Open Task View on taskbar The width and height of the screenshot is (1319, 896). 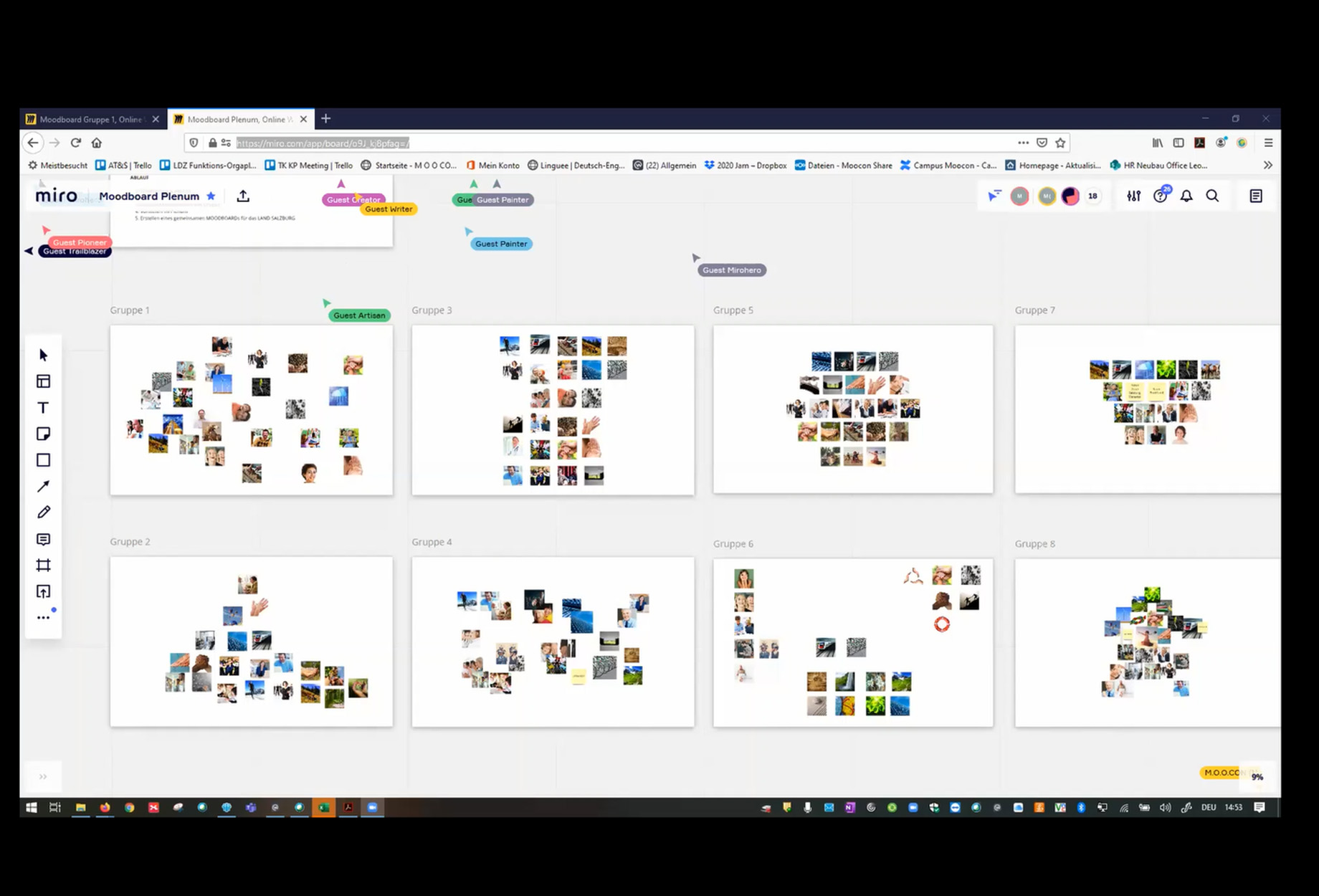(x=54, y=807)
